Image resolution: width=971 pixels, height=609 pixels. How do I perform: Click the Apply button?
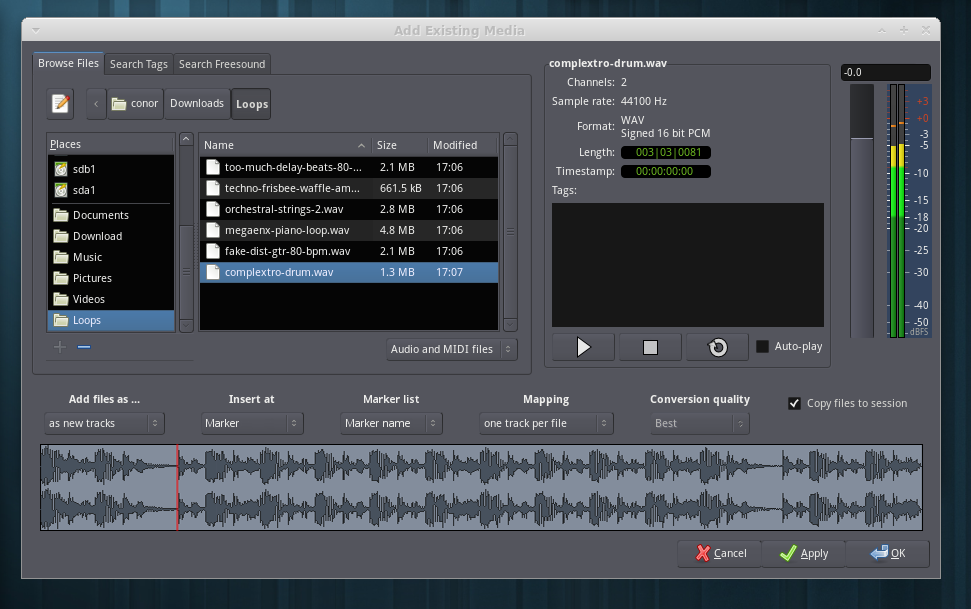(803, 553)
